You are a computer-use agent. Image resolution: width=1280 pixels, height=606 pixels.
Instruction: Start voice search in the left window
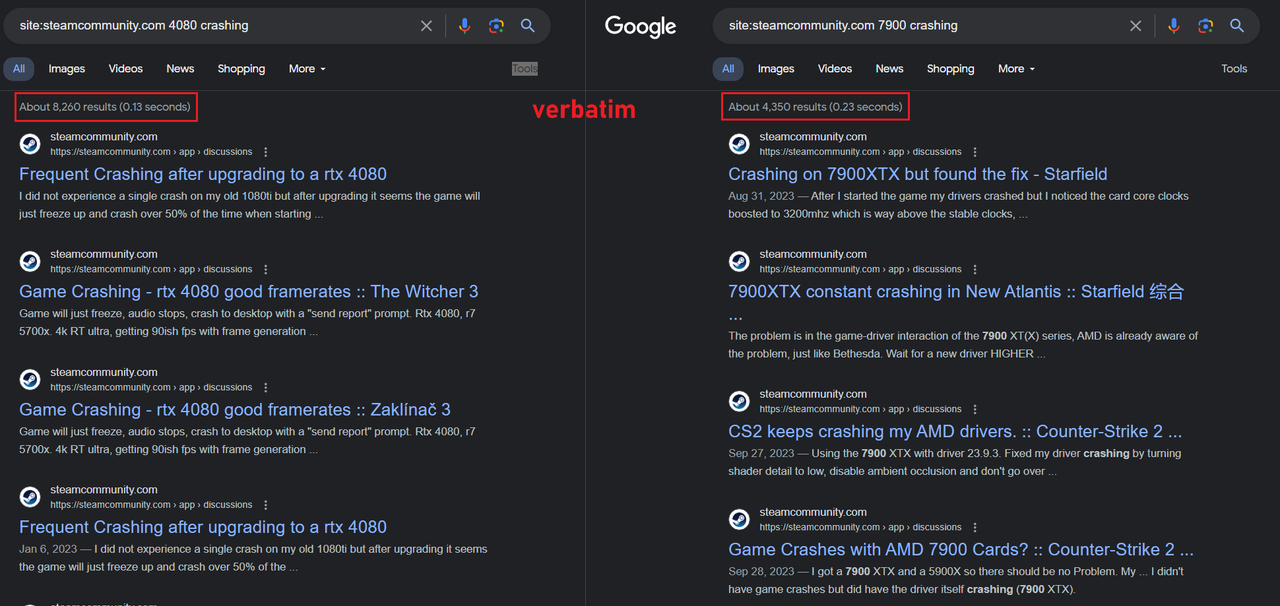coord(464,26)
